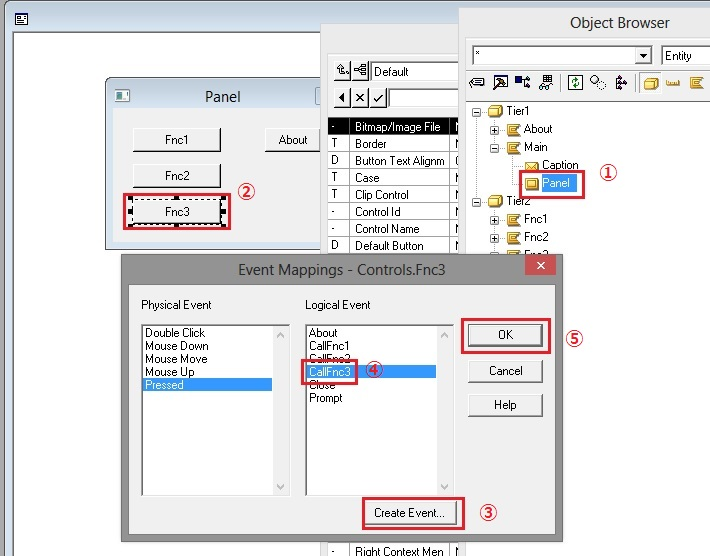Click the Main function icon in tree
Viewport: 710px width, 556px height.
click(x=513, y=148)
